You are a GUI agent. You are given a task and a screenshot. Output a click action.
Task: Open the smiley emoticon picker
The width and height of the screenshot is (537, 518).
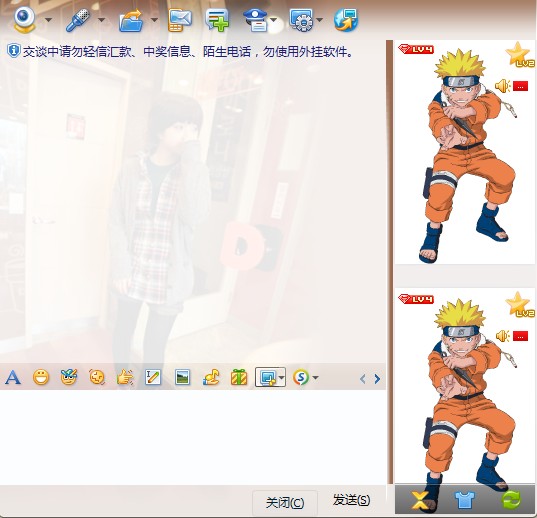click(x=41, y=378)
